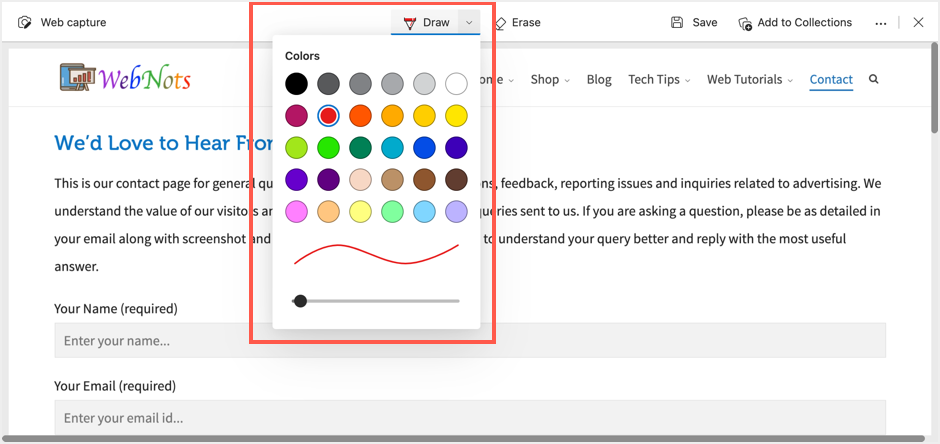Expand the Shop menu

(x=550, y=80)
